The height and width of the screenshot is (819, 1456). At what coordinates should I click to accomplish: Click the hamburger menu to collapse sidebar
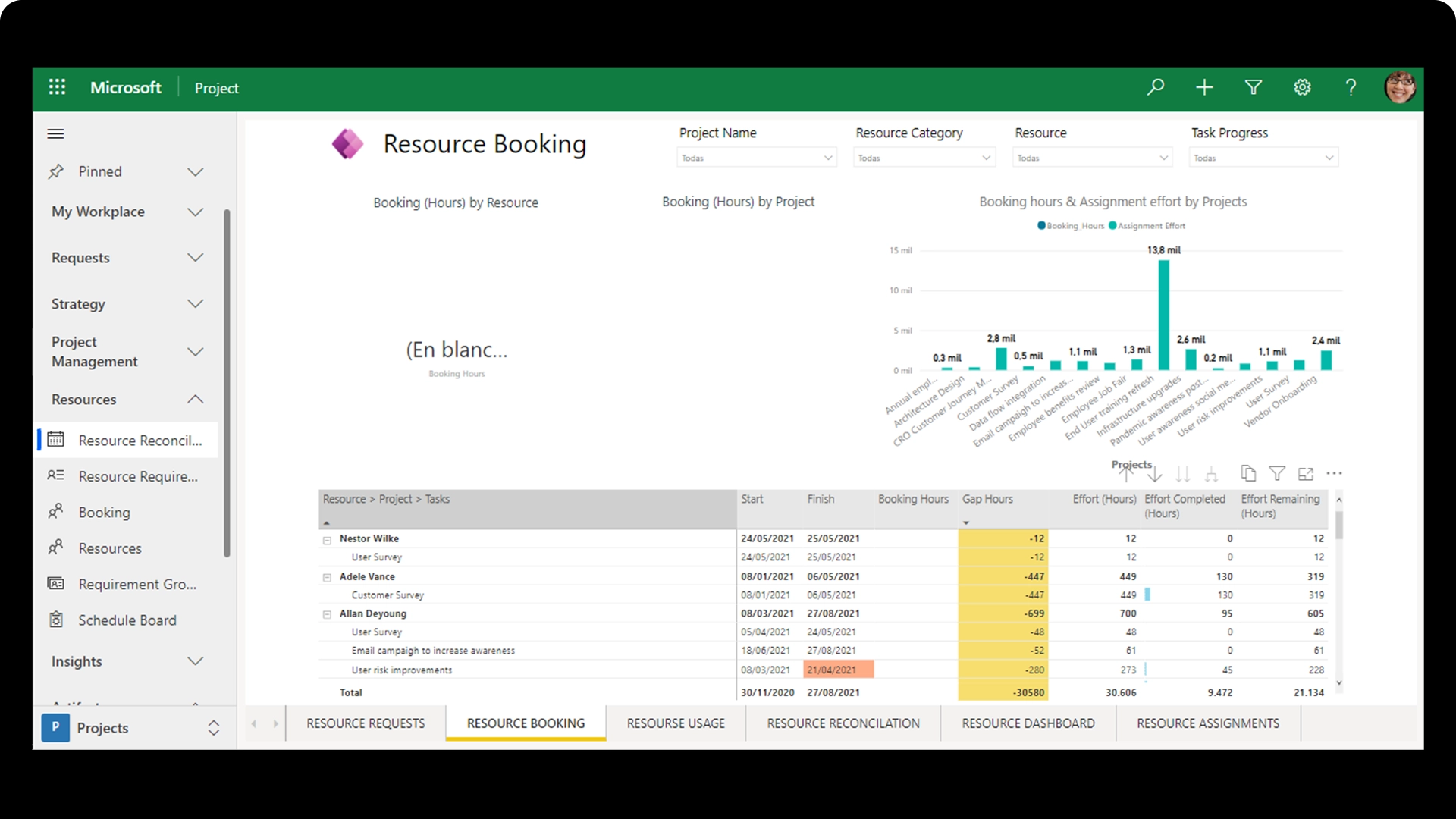point(55,134)
